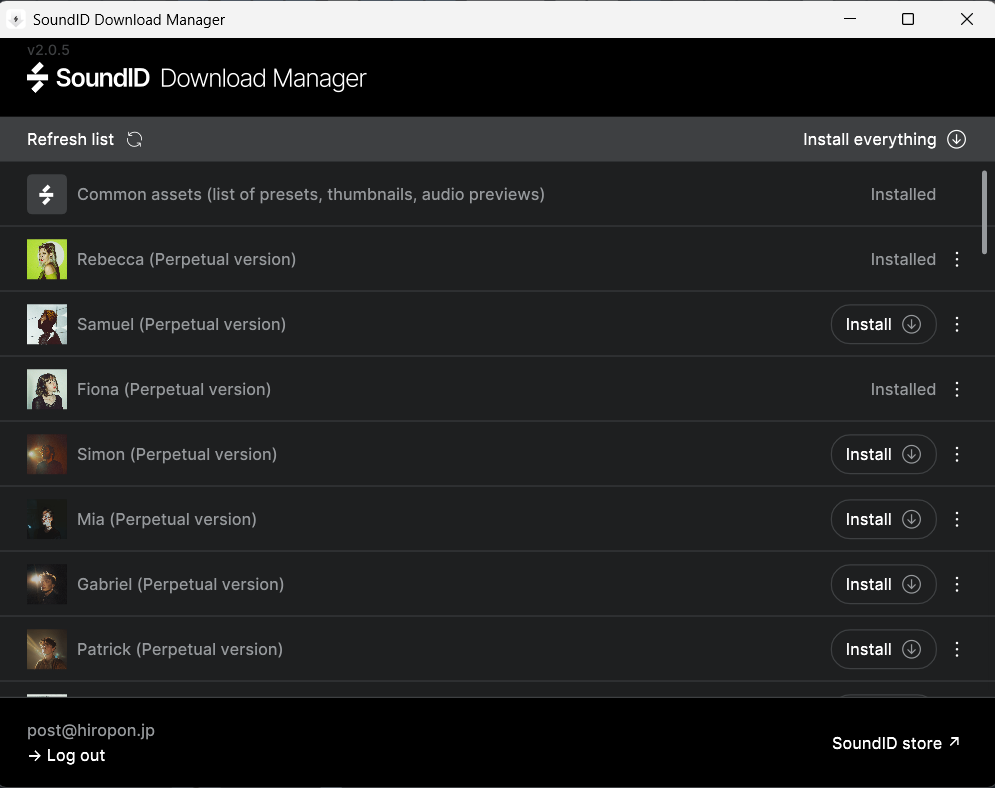Open more options for Gabriel

(x=957, y=584)
